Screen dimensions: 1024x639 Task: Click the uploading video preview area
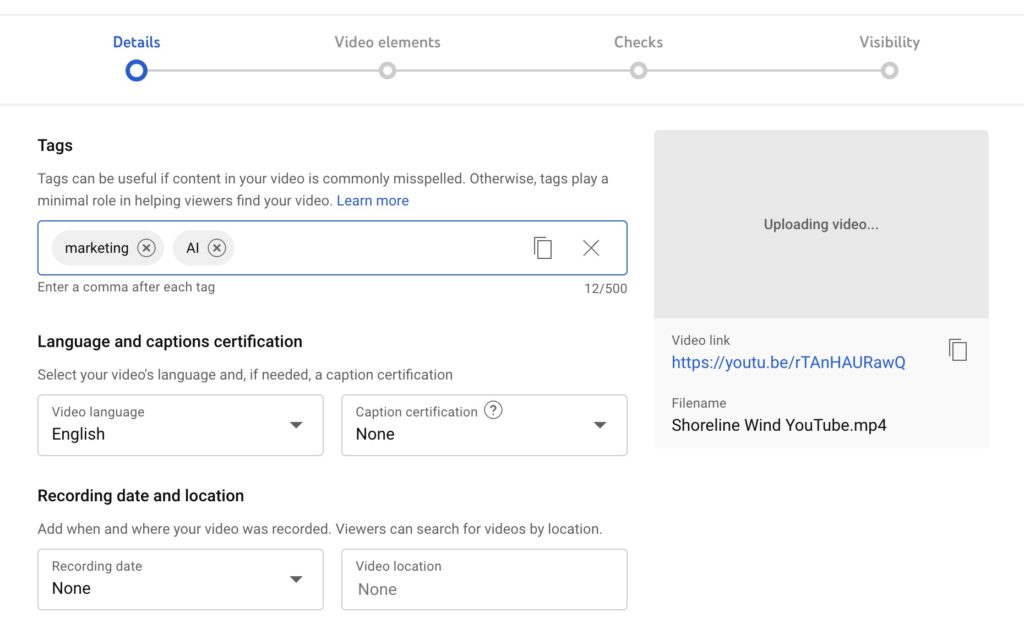click(x=820, y=222)
